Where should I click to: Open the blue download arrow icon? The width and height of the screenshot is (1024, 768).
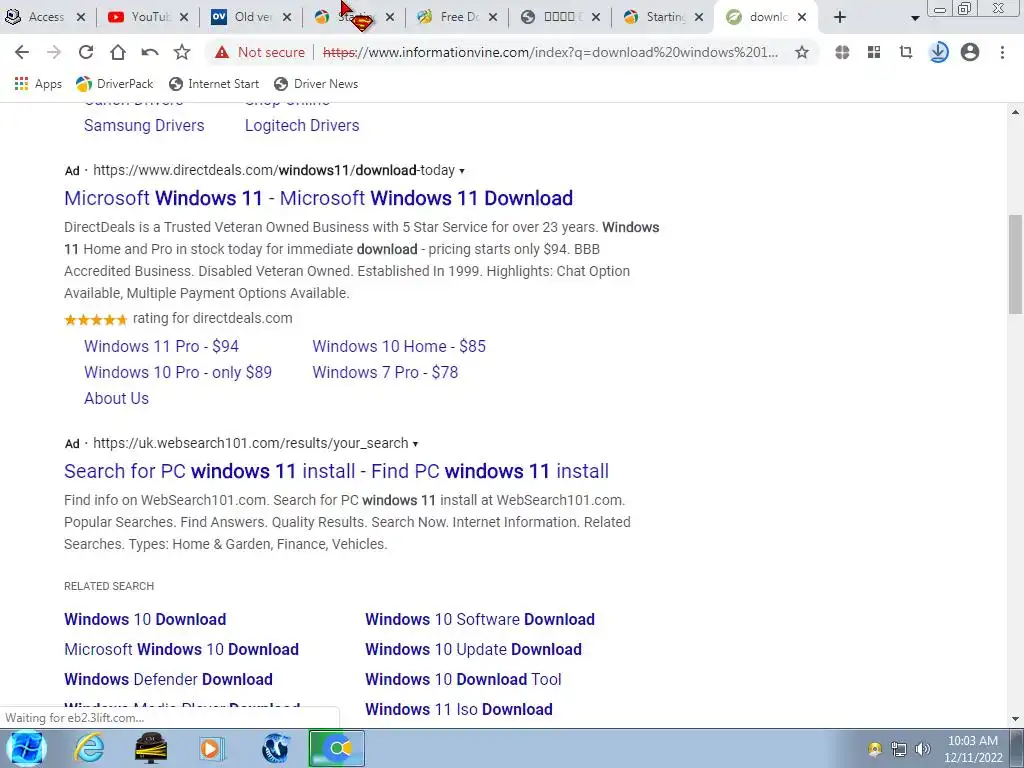coord(938,52)
